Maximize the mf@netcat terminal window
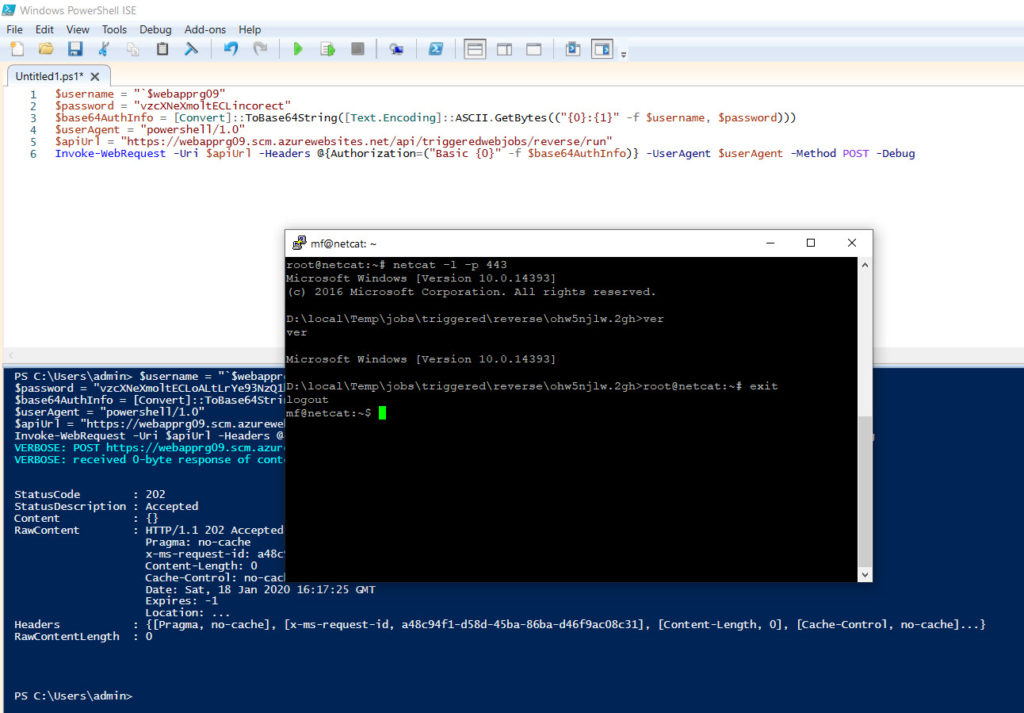Image resolution: width=1024 pixels, height=713 pixels. pyautogui.click(x=811, y=243)
